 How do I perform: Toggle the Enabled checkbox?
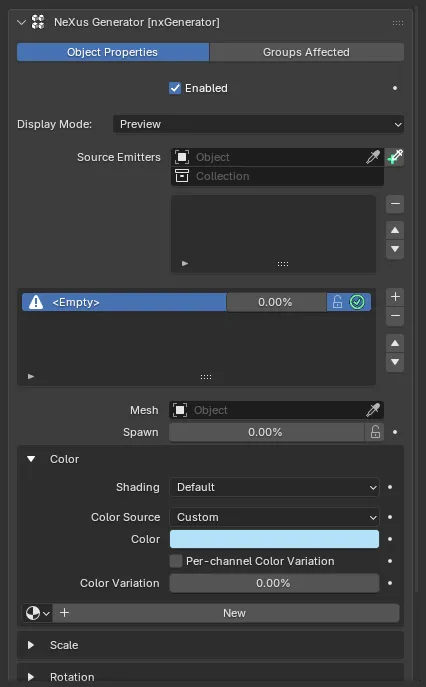coord(175,88)
